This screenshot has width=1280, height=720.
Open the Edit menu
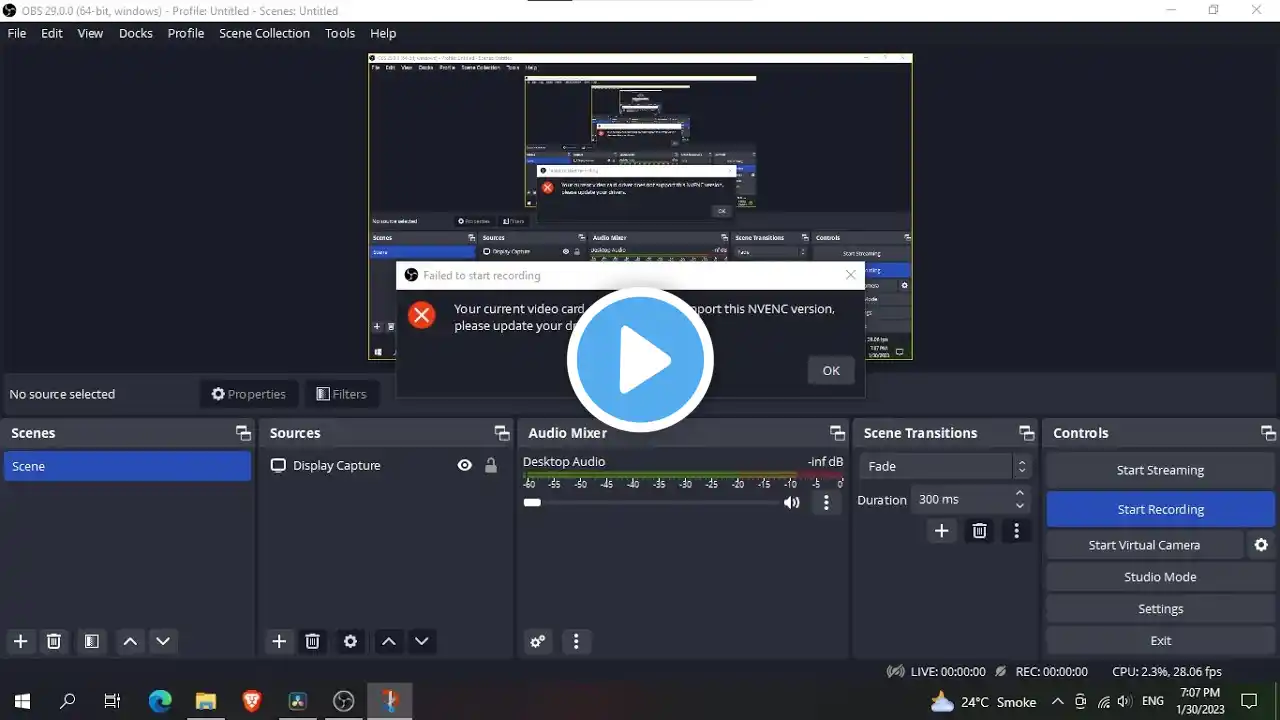pos(52,33)
